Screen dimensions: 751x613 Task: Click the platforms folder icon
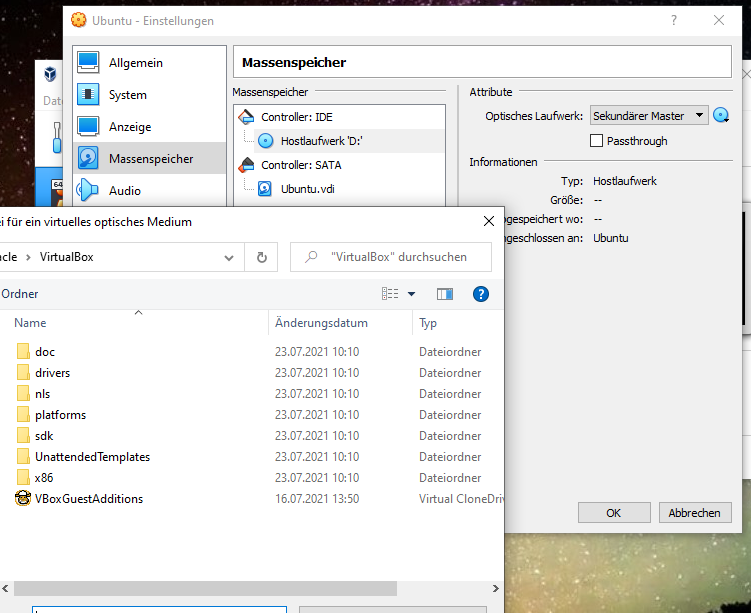tap(23, 414)
